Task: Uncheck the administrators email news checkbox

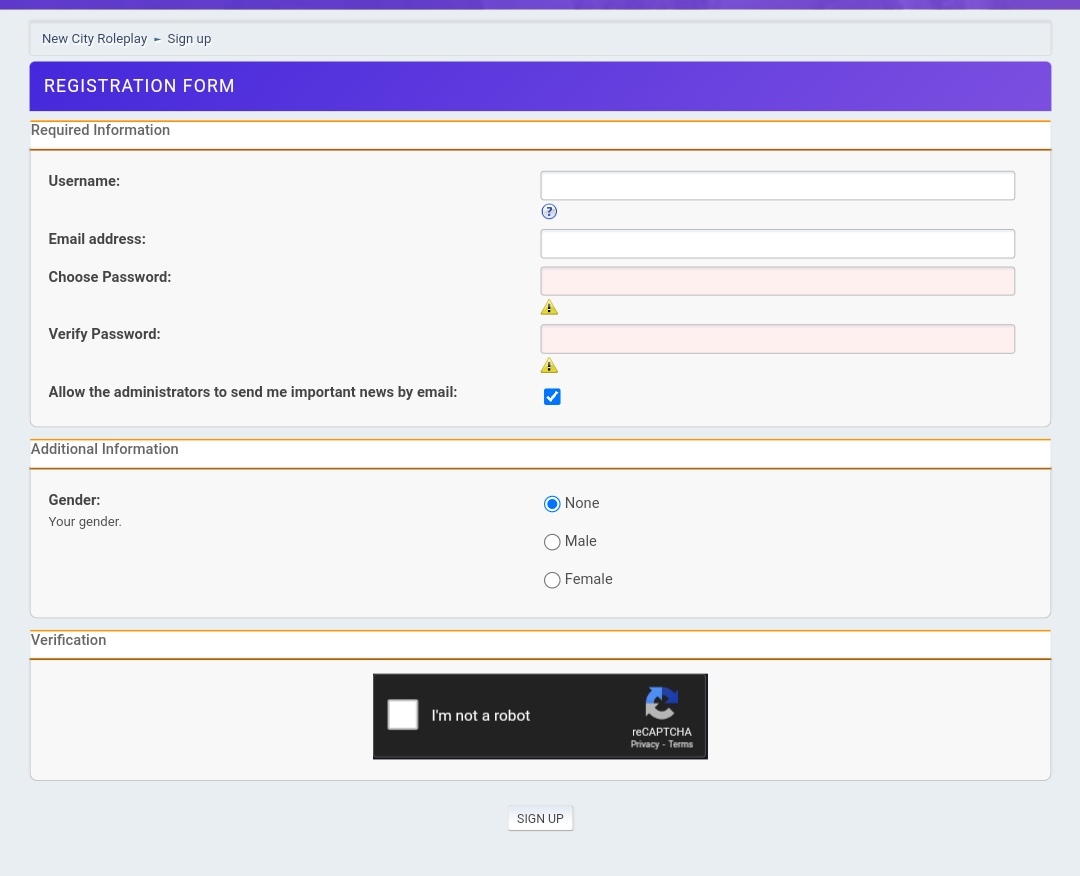Action: click(552, 397)
